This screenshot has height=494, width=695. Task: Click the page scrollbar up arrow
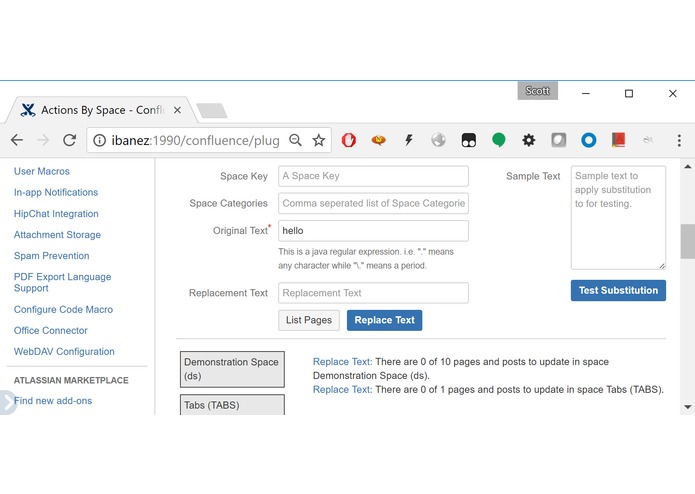[687, 167]
